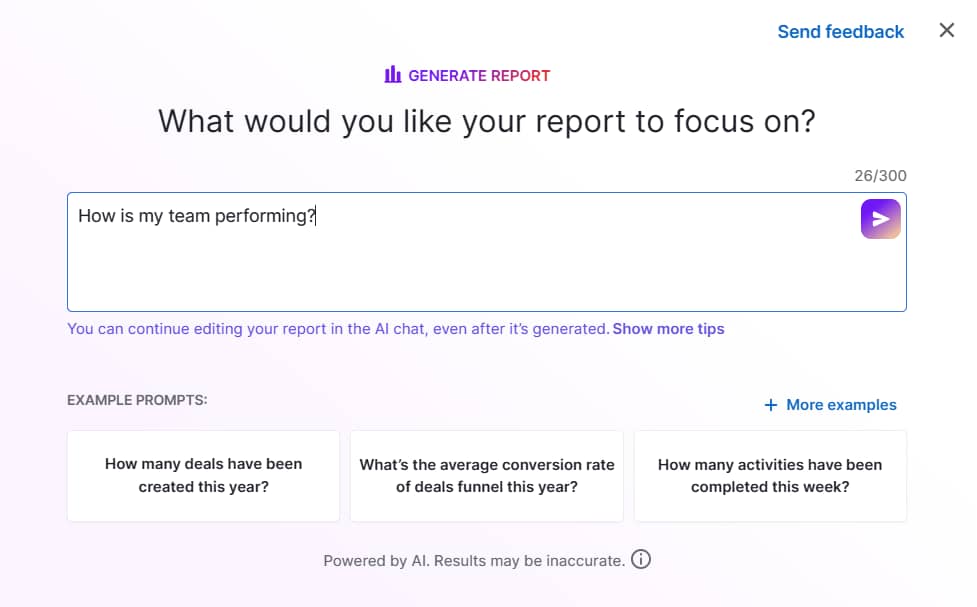
Task: Tap the blue plus sign near example prompts
Action: pyautogui.click(x=770, y=404)
